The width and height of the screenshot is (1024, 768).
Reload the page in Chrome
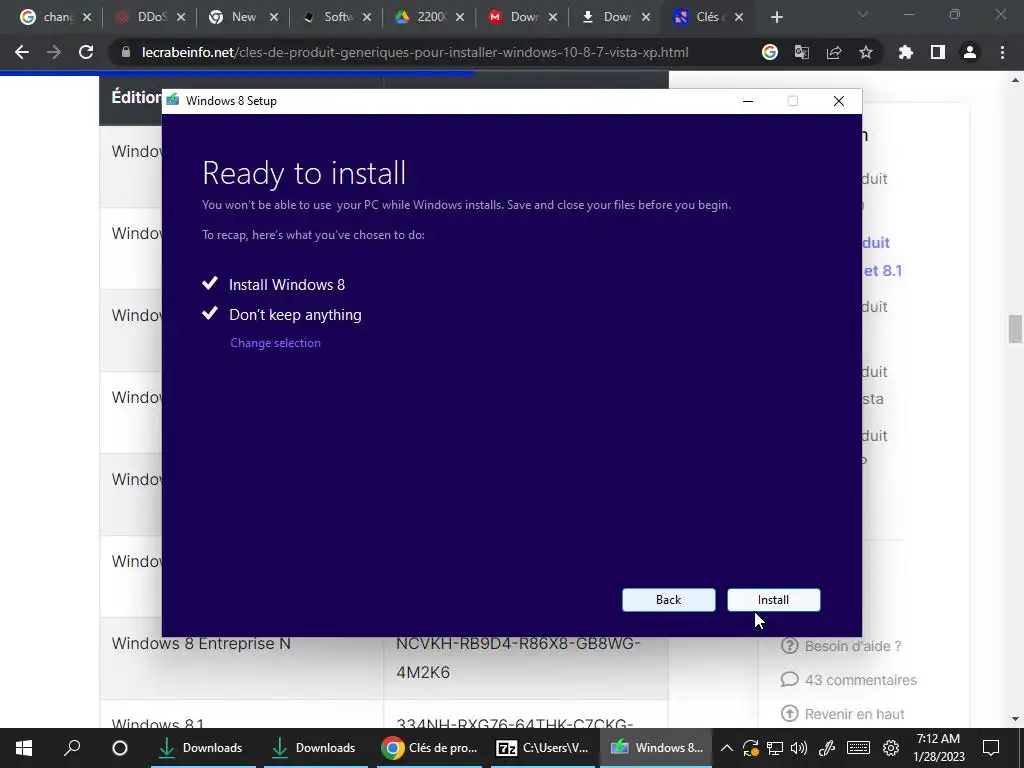[86, 52]
